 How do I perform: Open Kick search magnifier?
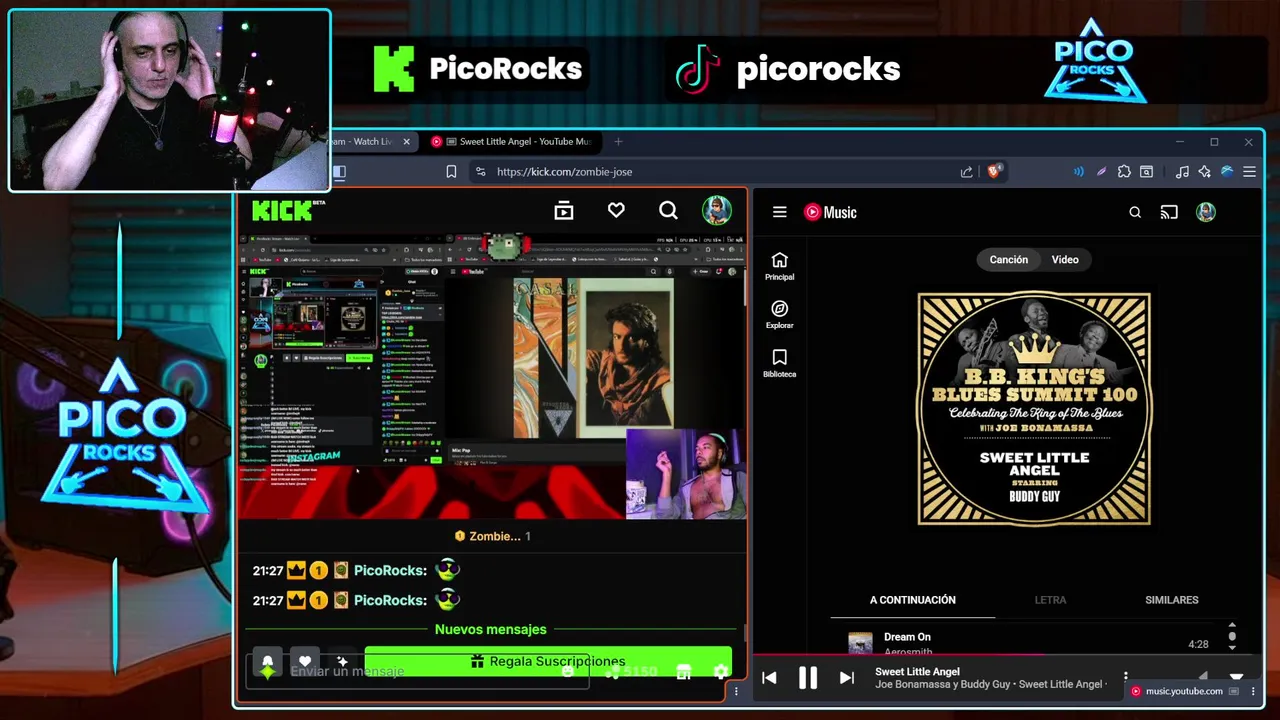click(668, 210)
